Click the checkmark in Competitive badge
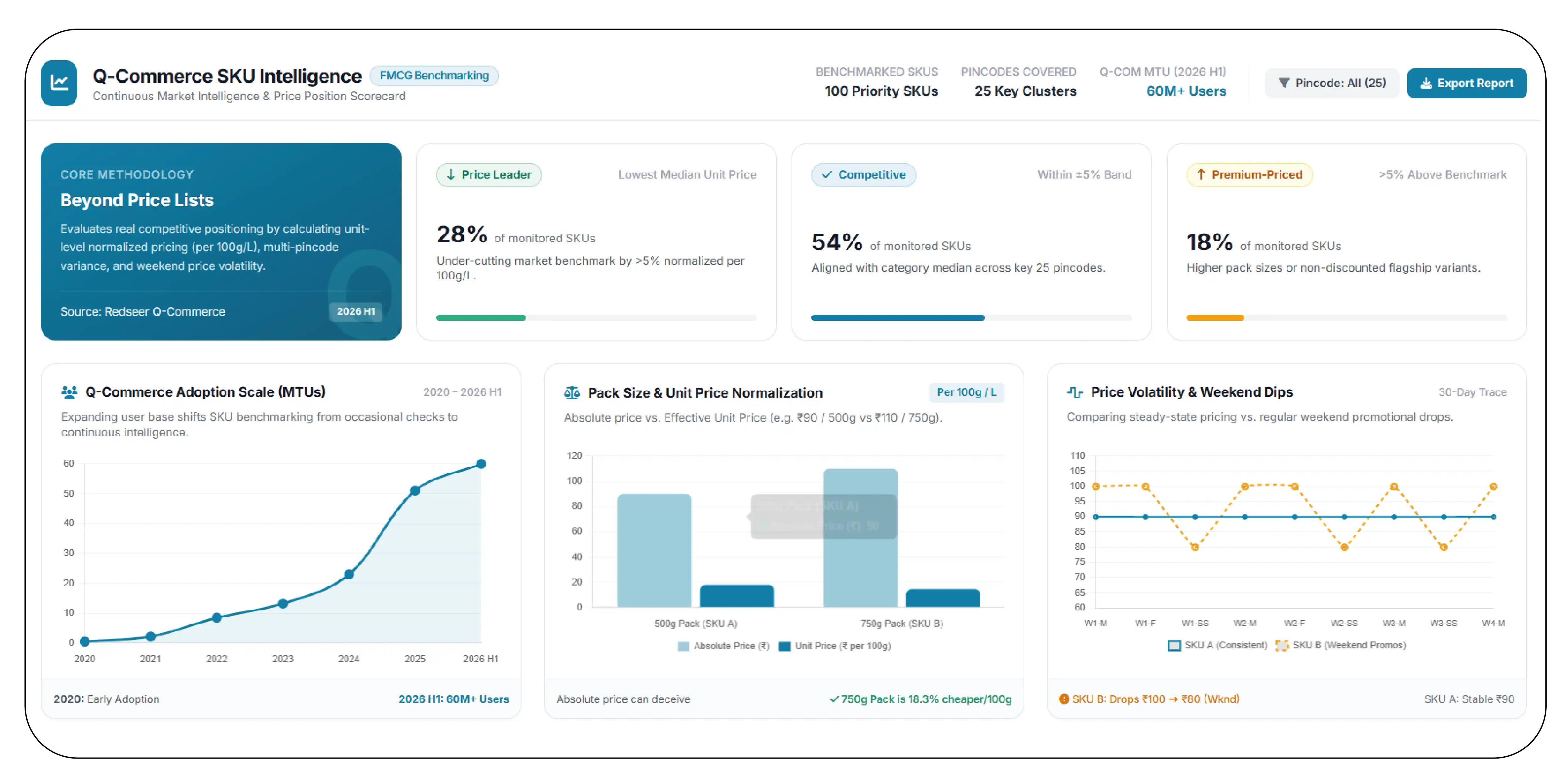 [x=827, y=174]
